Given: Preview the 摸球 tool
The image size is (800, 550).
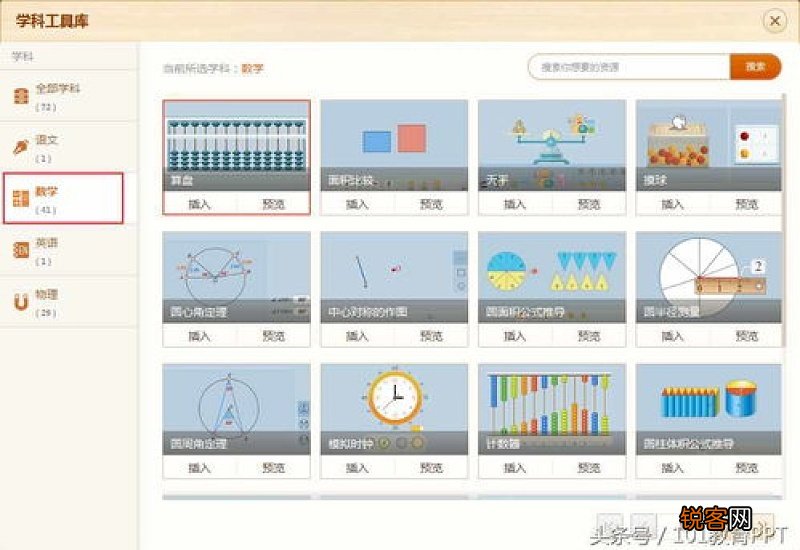Looking at the screenshot, I should 746,204.
